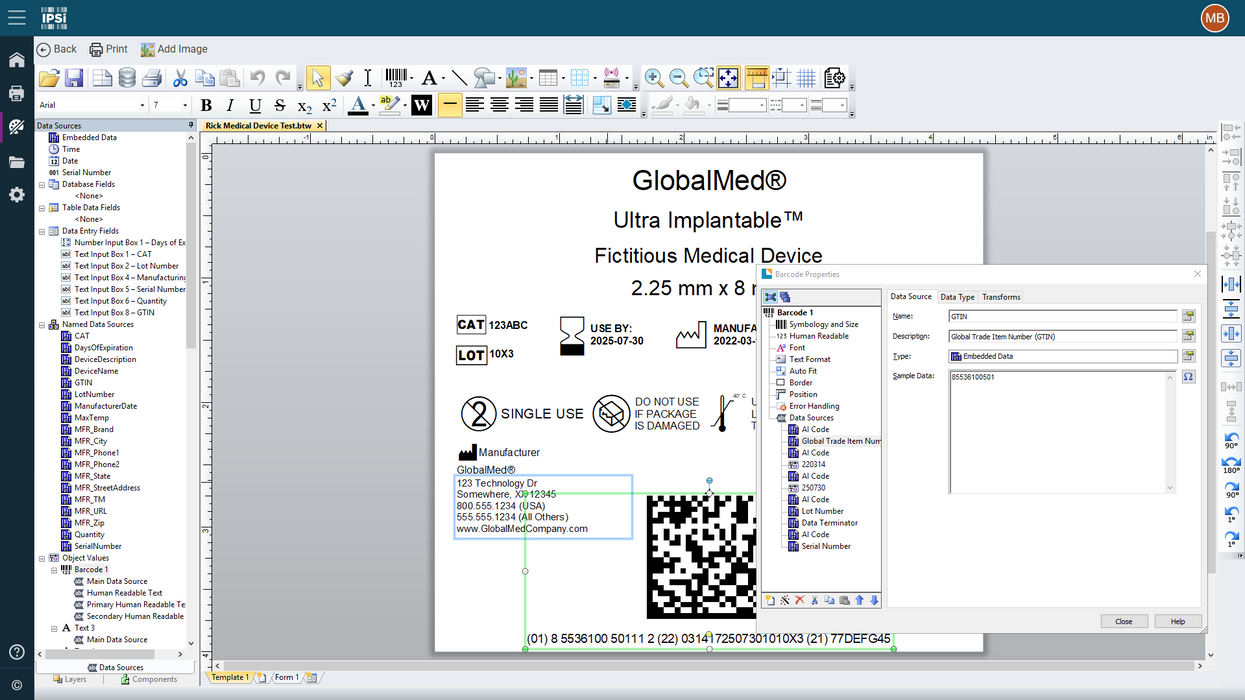This screenshot has width=1245, height=700.
Task: Toggle italic formatting
Action: click(x=230, y=105)
